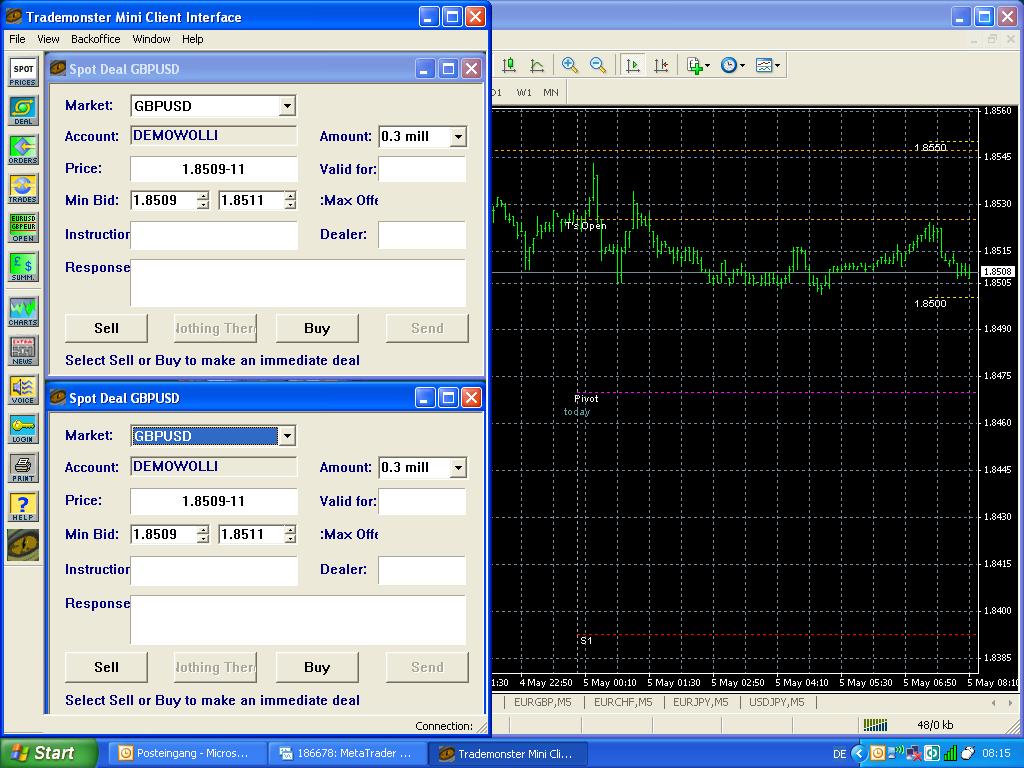Click the Print sidebar icon
Viewport: 1024px width, 768px height.
(x=23, y=467)
